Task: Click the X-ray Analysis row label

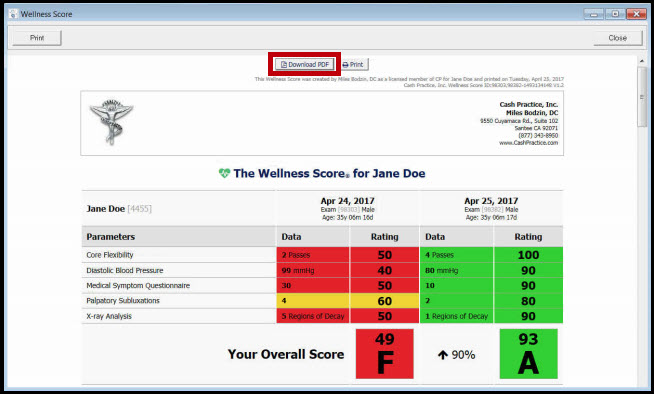Action: pos(109,316)
